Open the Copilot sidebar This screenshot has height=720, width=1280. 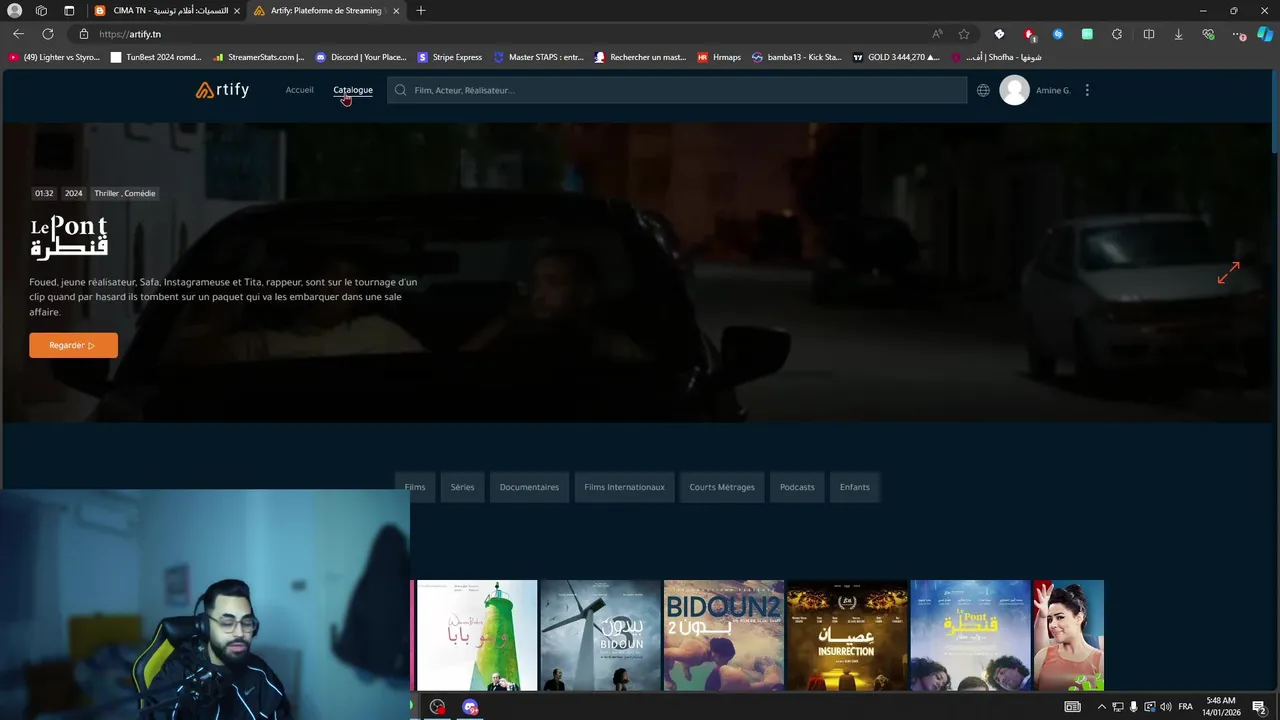[1265, 34]
